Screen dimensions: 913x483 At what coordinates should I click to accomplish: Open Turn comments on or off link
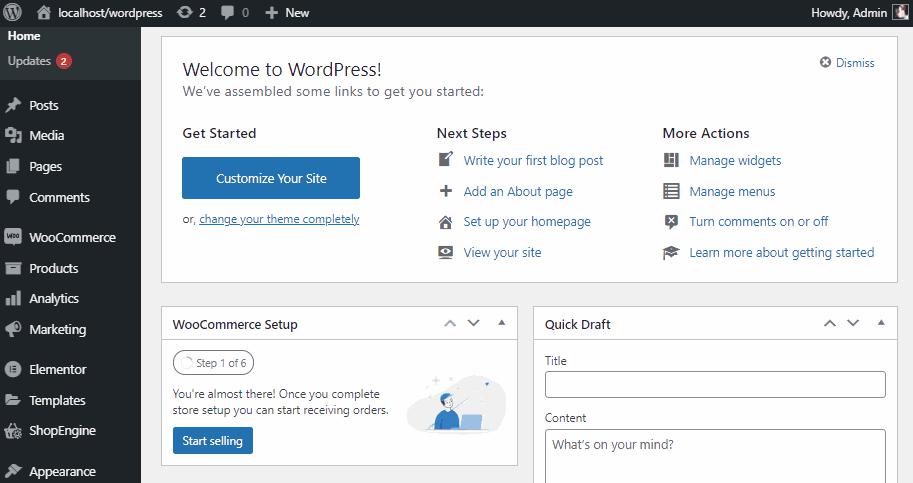tap(759, 222)
